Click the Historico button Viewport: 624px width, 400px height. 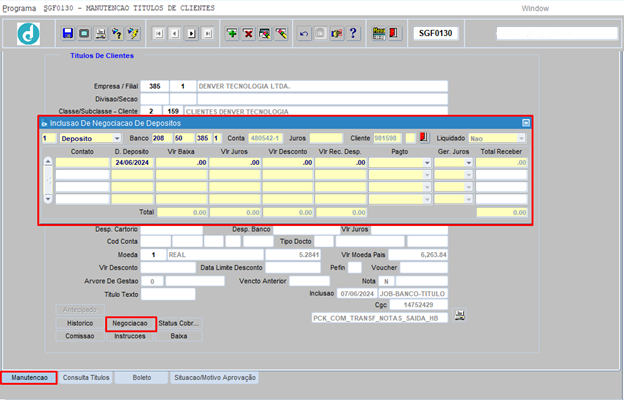[80, 324]
